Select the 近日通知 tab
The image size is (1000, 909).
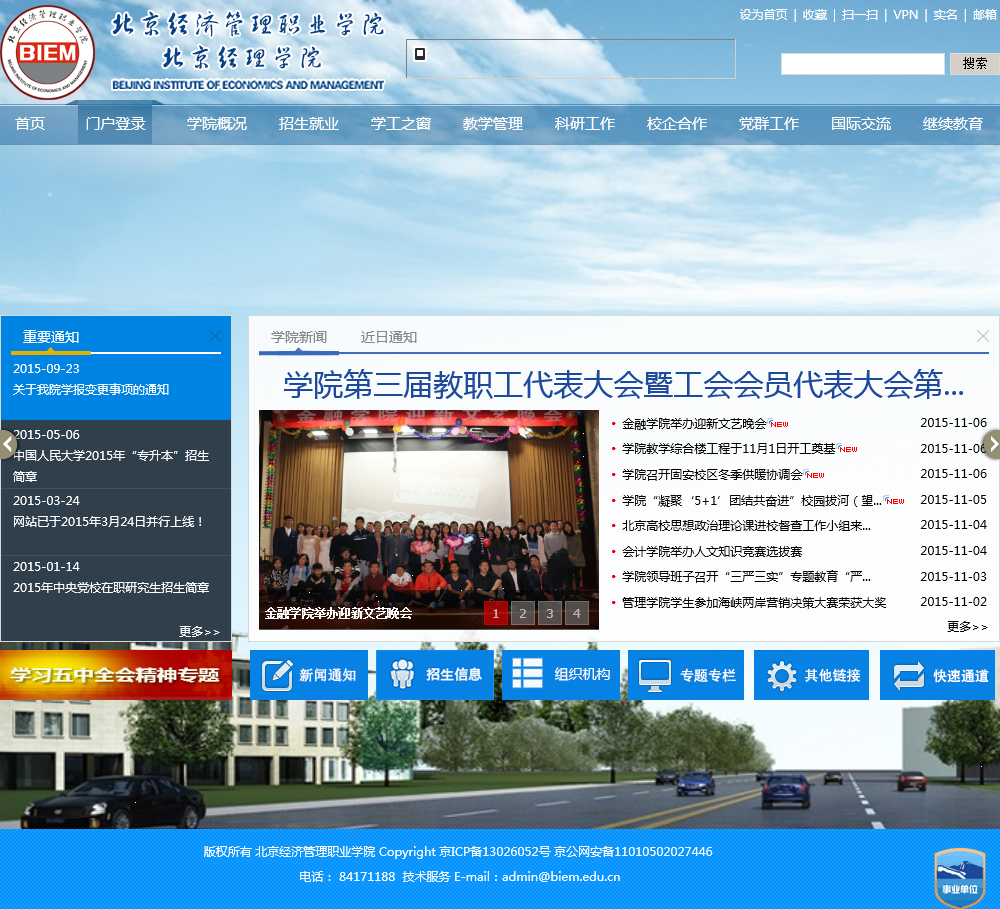point(389,337)
